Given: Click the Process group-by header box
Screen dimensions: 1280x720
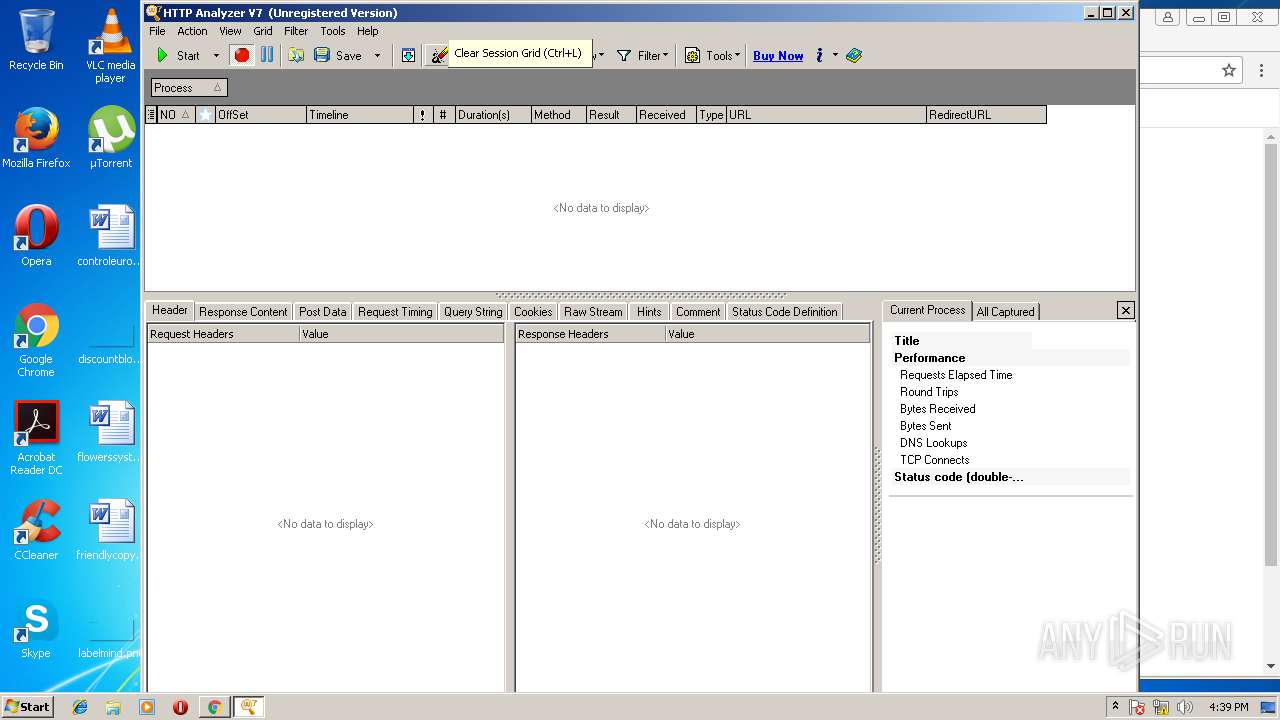Looking at the screenshot, I should pyautogui.click(x=189, y=88).
